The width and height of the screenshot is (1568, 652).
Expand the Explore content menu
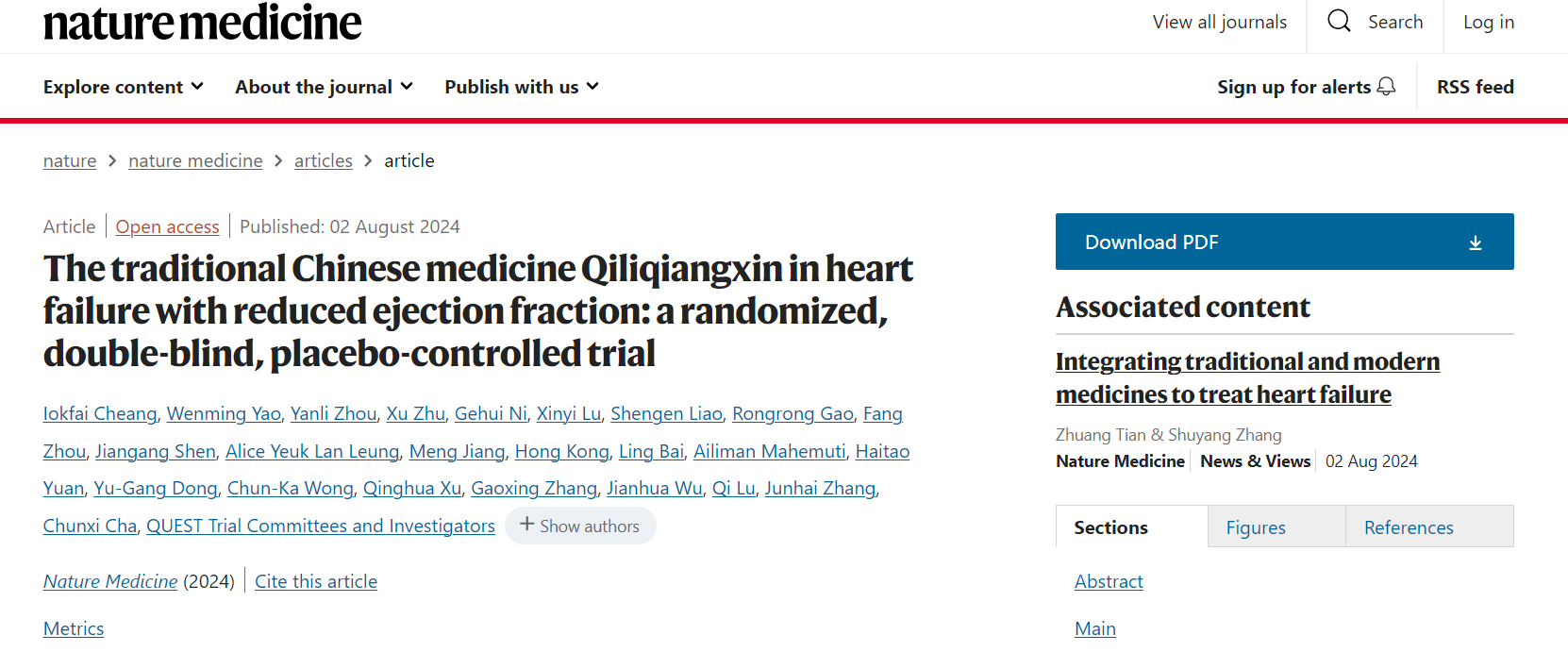click(124, 87)
